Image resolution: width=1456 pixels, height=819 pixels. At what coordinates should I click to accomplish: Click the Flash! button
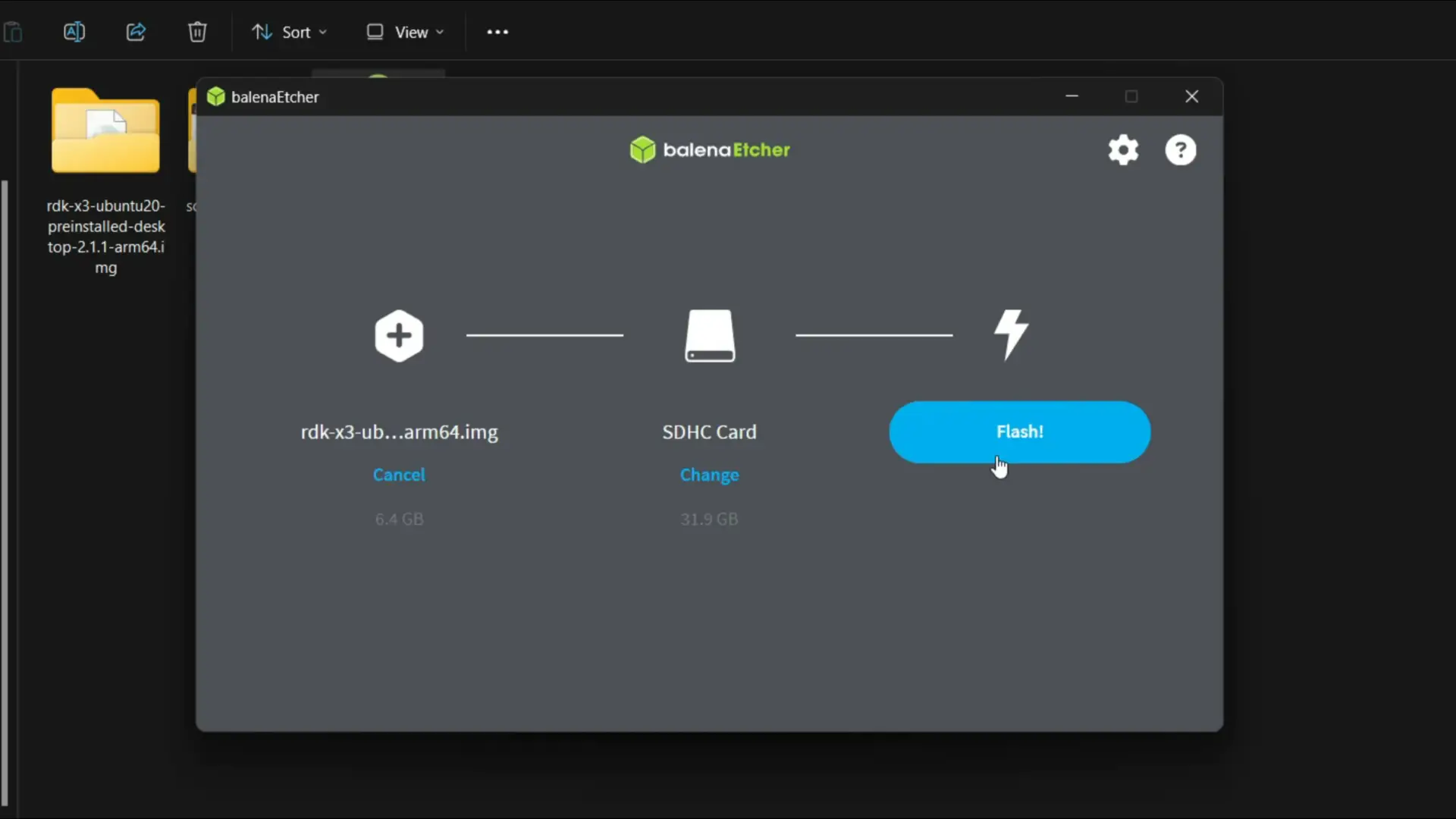pyautogui.click(x=1019, y=431)
